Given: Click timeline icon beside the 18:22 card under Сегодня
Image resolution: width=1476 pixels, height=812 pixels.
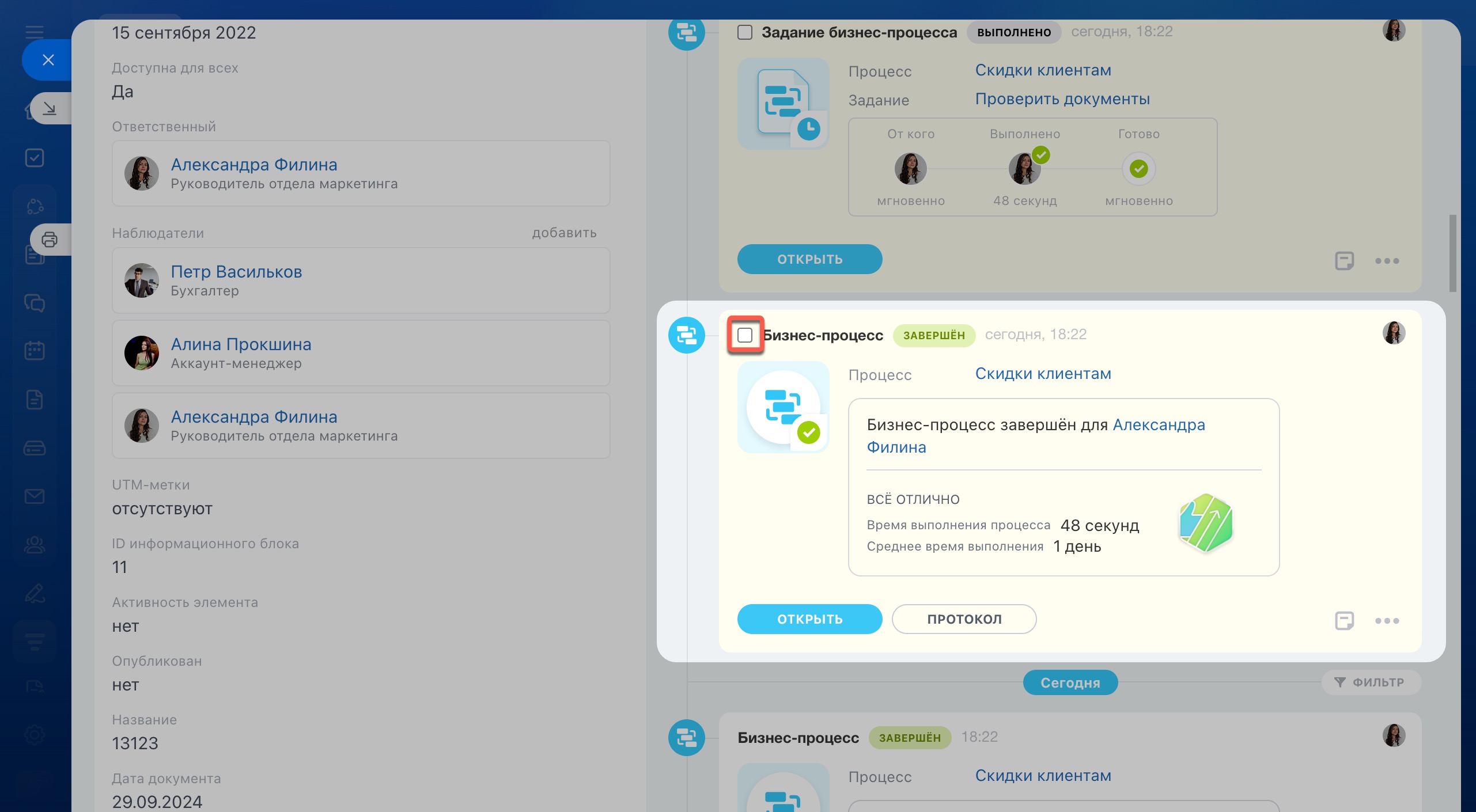Looking at the screenshot, I should pos(686,738).
